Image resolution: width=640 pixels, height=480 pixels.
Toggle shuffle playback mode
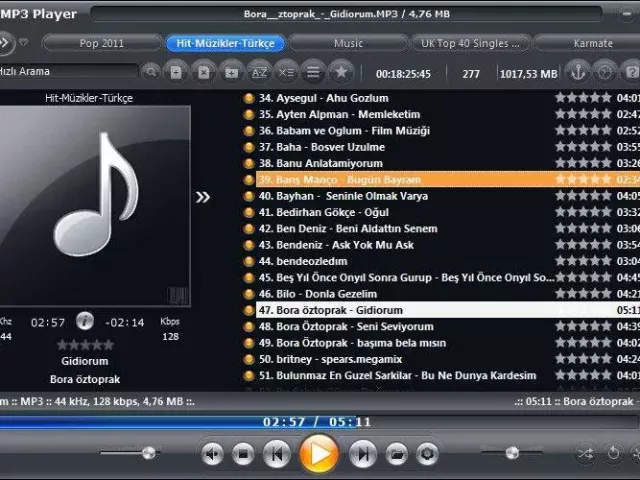tap(586, 453)
